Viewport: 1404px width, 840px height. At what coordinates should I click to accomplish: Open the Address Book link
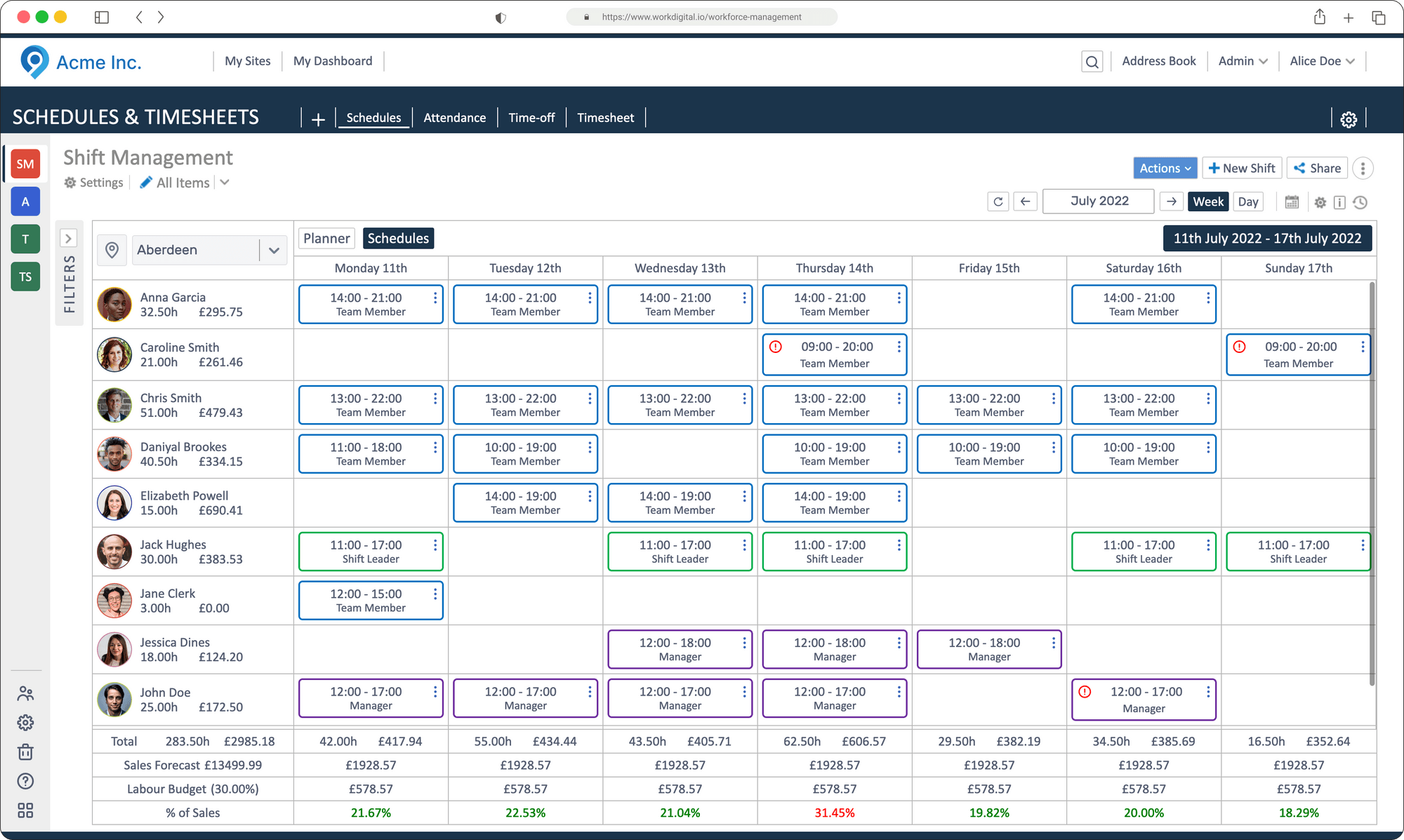(x=1158, y=61)
